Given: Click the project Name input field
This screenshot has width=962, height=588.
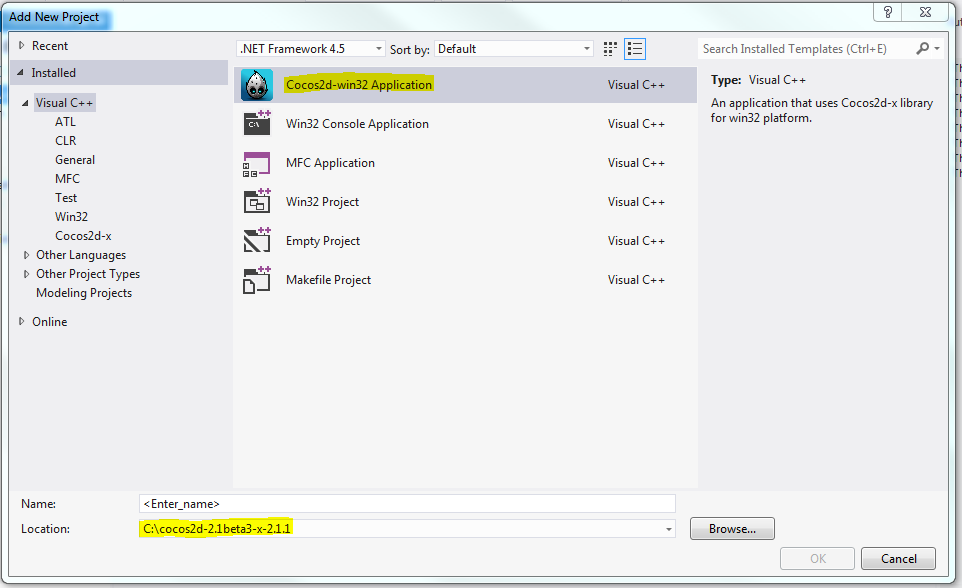Looking at the screenshot, I should click(407, 504).
